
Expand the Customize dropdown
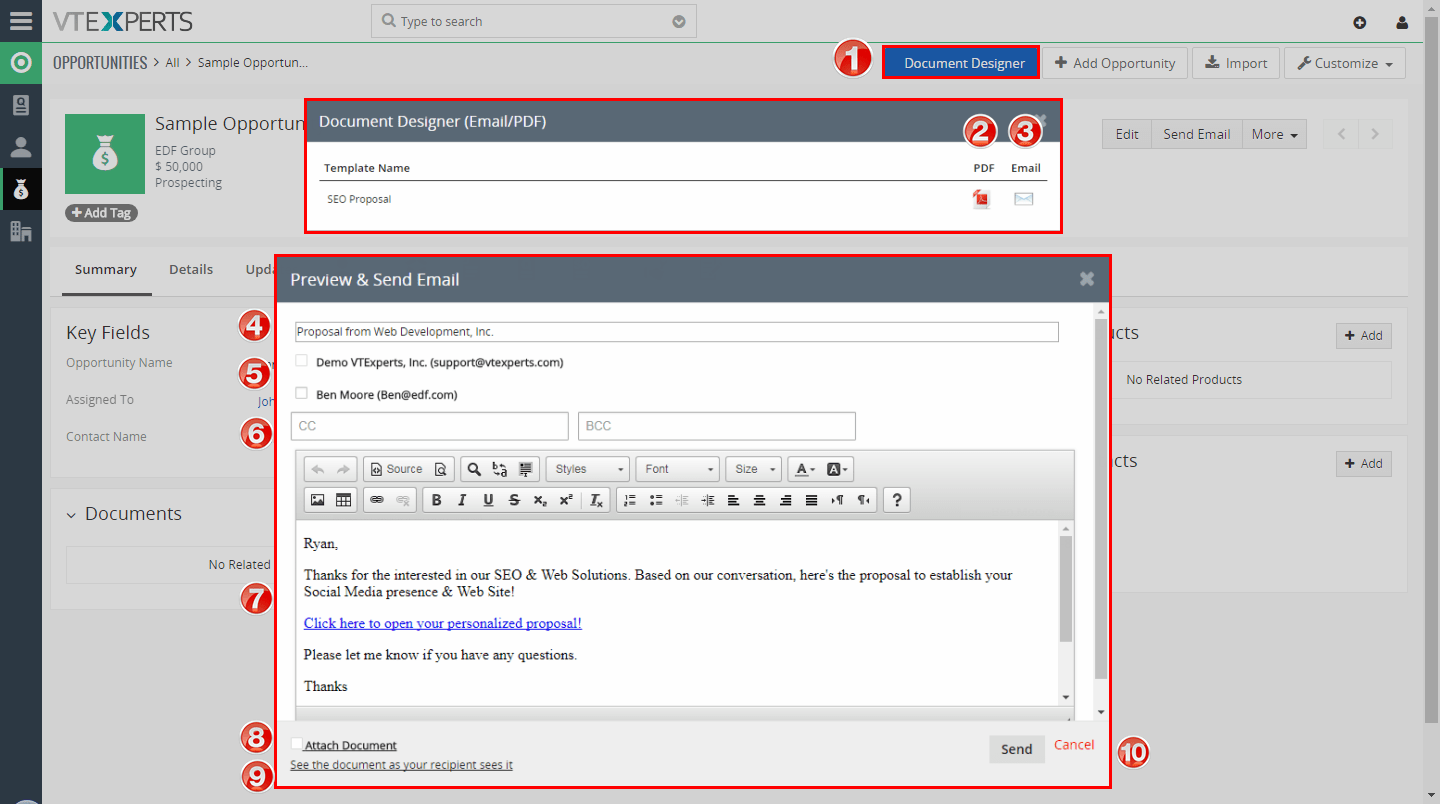[x=1344, y=62]
